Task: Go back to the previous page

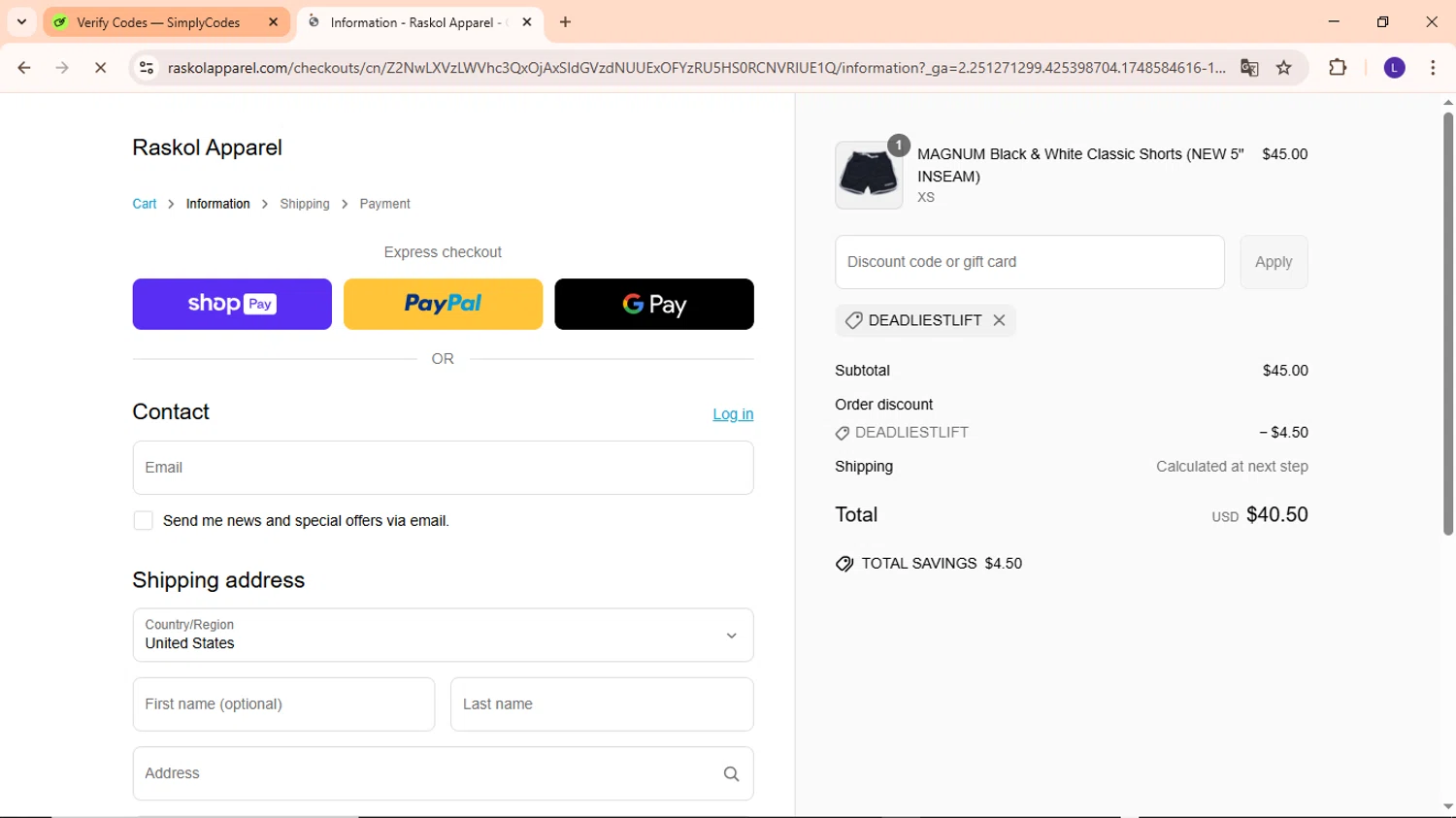Action: (24, 68)
